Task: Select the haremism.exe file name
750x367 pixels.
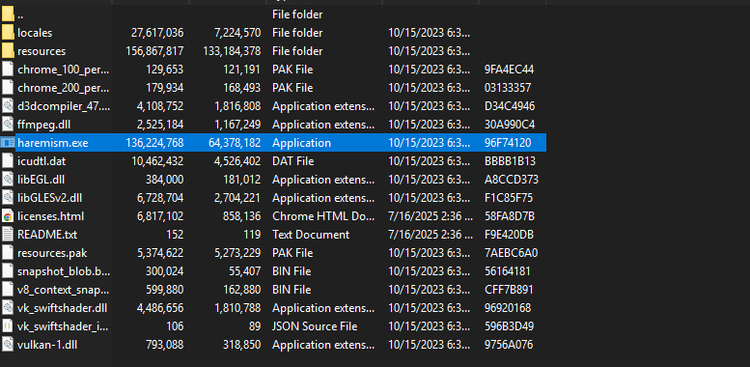Action: click(53, 143)
